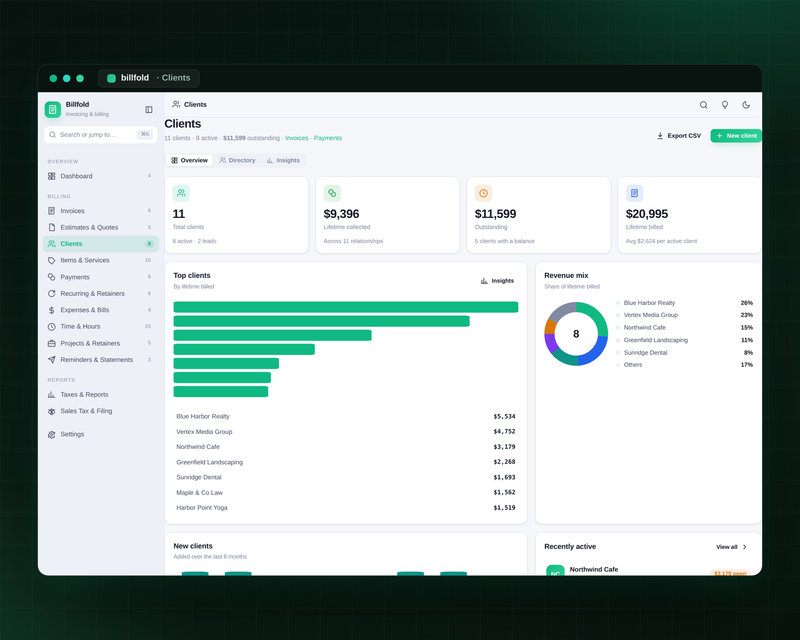This screenshot has height=640, width=800.
Task: Select Clients sidebar item
Action: pos(101,244)
